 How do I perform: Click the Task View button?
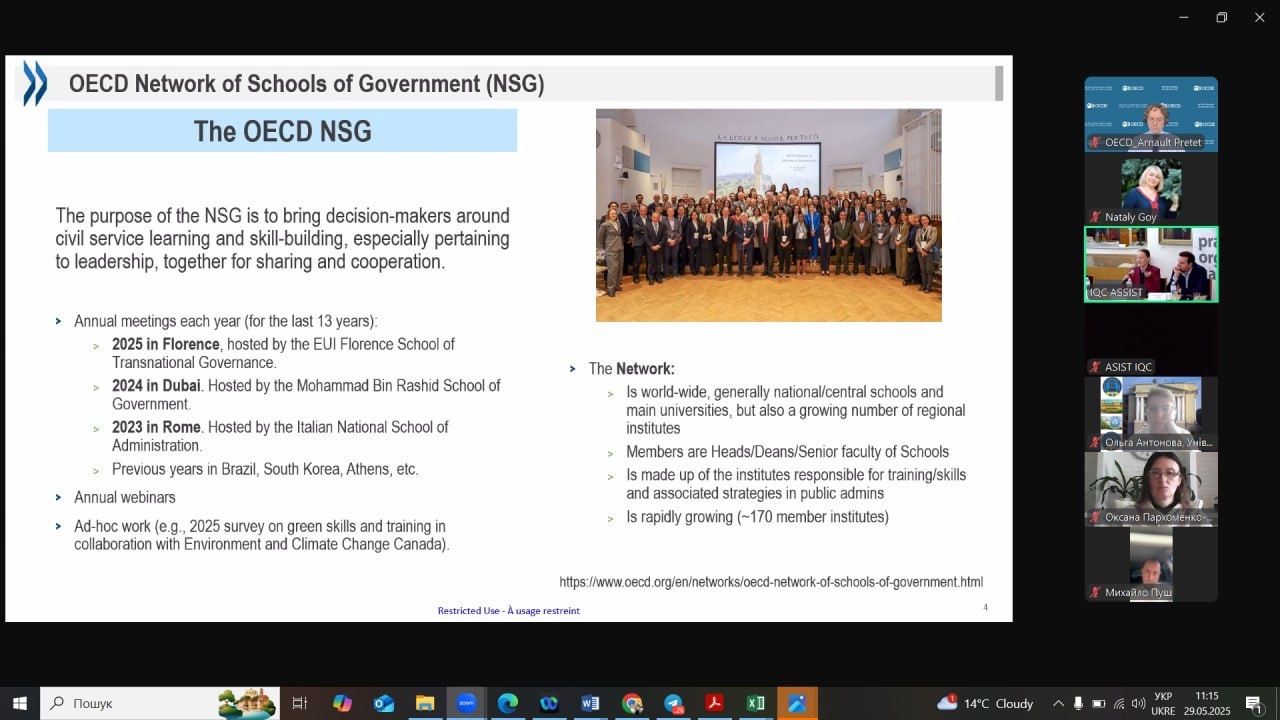300,703
